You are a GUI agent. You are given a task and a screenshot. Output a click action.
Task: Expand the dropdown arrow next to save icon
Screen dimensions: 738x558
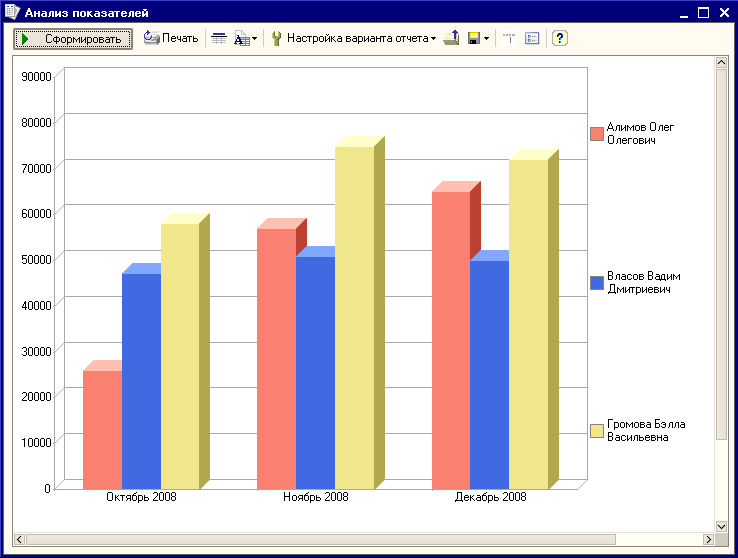[487, 39]
